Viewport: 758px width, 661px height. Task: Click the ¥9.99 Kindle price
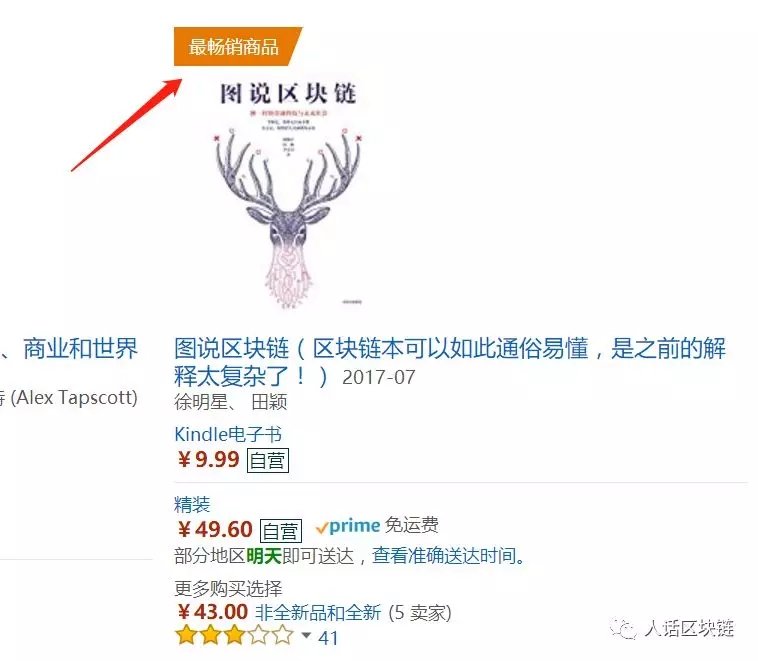[209, 459]
